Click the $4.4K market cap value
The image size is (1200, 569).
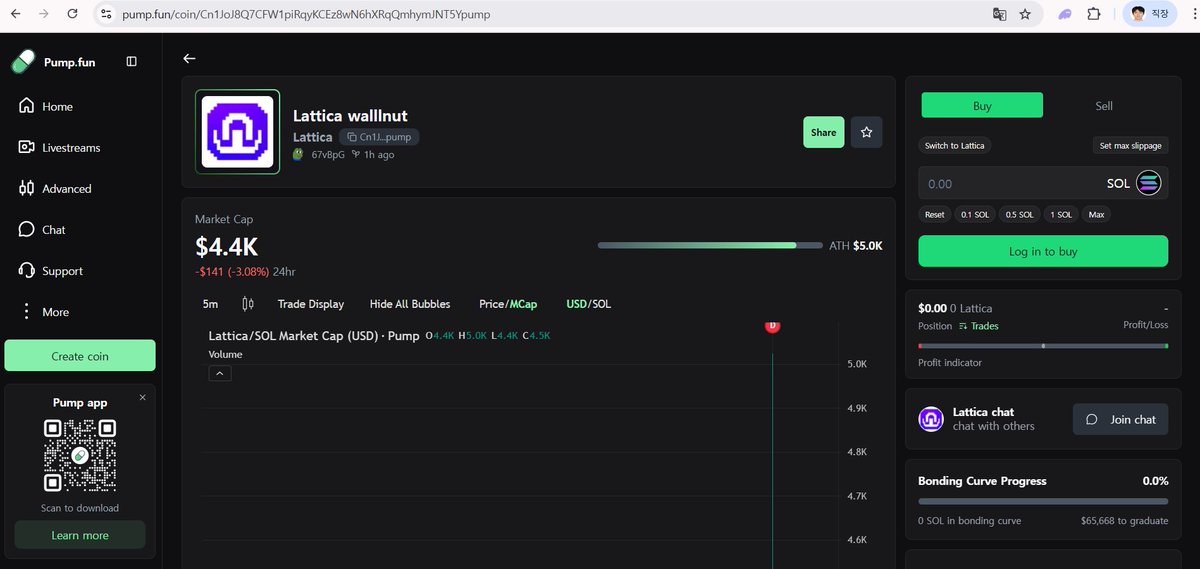pyautogui.click(x=226, y=247)
